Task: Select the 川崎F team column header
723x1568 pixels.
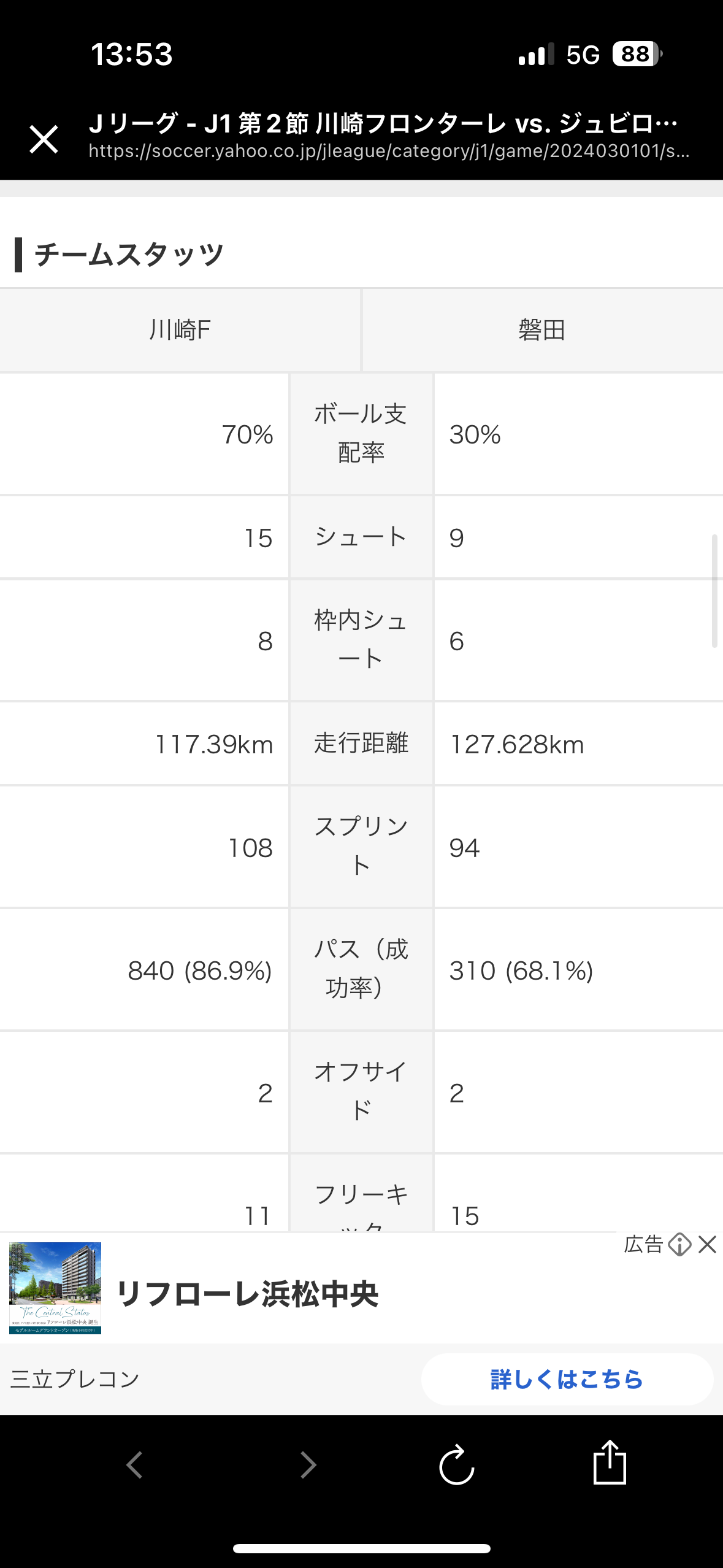Action: (180, 330)
